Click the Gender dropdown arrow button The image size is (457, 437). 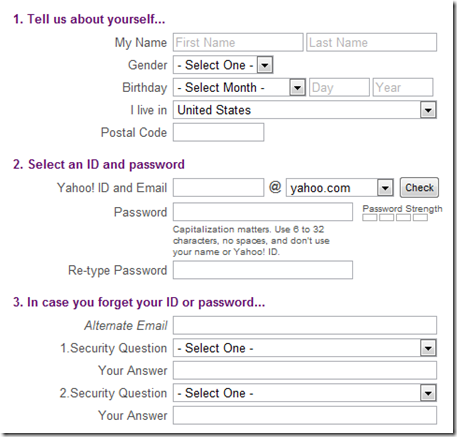[x=265, y=65]
